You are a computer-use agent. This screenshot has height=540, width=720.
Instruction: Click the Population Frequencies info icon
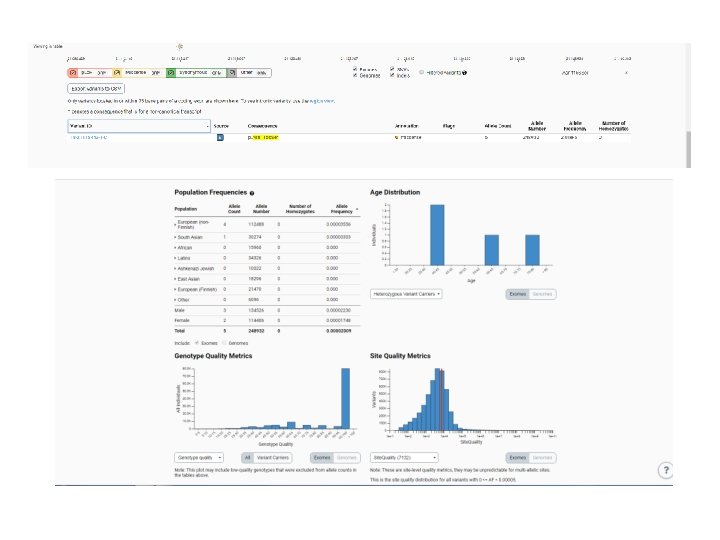(x=252, y=193)
